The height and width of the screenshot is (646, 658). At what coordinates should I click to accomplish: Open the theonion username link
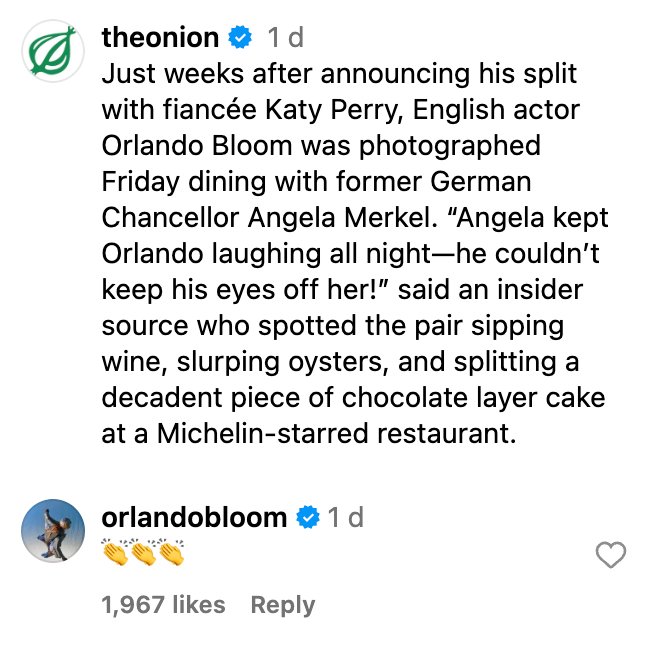[160, 38]
